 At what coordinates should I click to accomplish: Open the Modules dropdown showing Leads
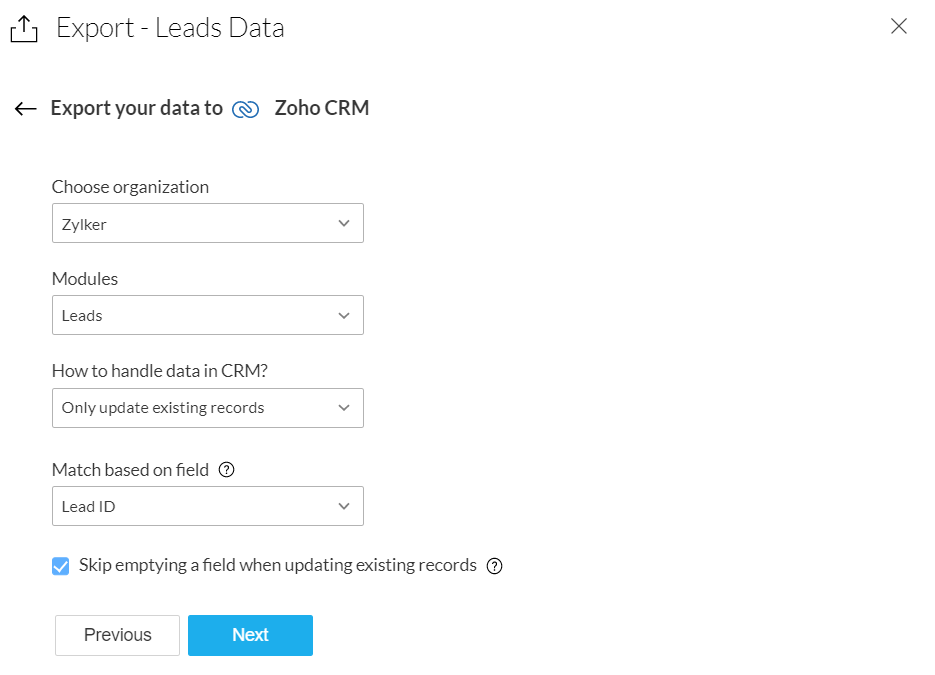coord(190,315)
